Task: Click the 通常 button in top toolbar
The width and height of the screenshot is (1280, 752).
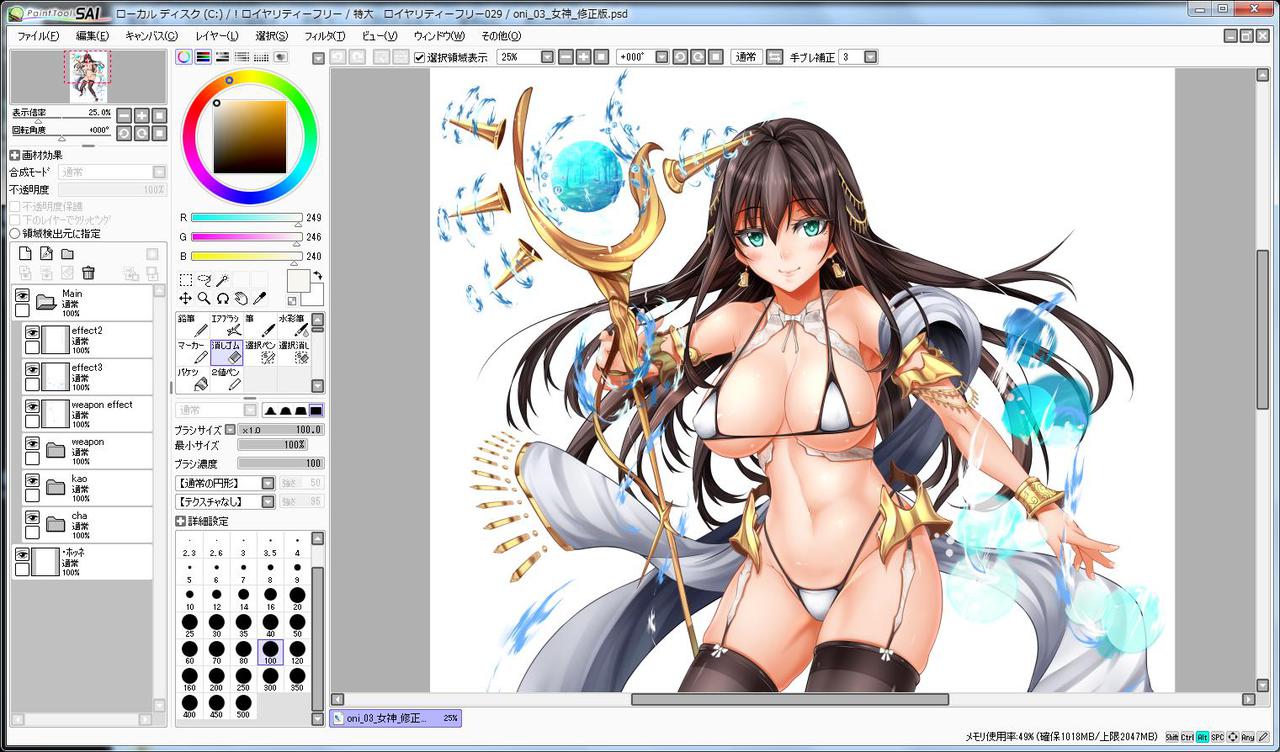Action: tap(745, 57)
